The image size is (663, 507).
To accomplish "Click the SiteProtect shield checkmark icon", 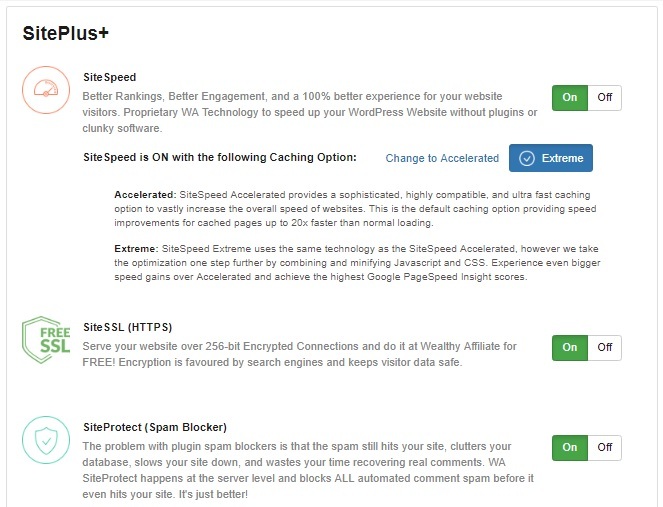I will click(46, 440).
